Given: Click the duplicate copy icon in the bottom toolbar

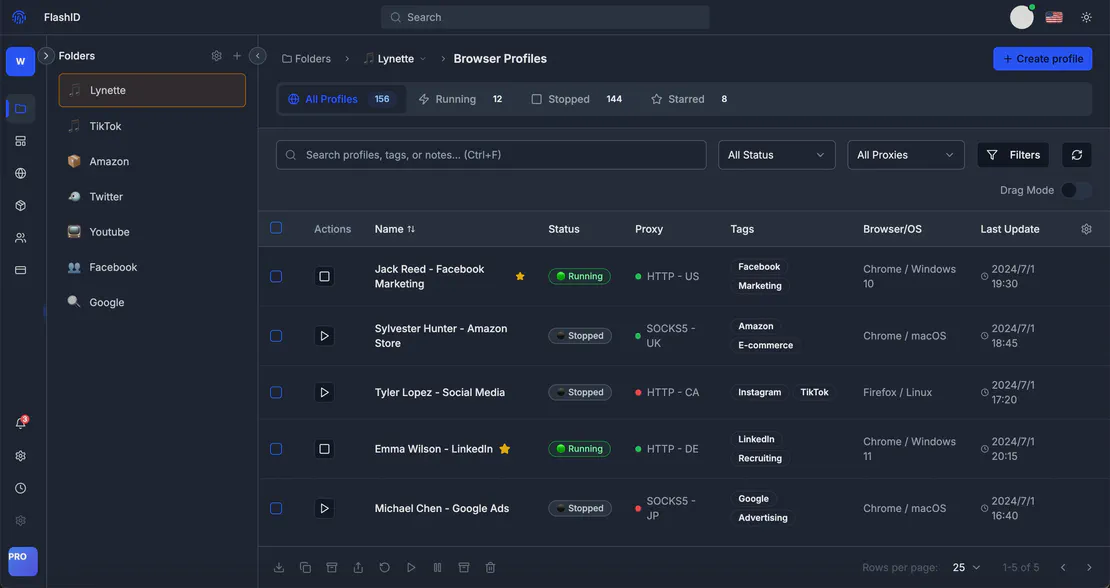Looking at the screenshot, I should pos(305,567).
